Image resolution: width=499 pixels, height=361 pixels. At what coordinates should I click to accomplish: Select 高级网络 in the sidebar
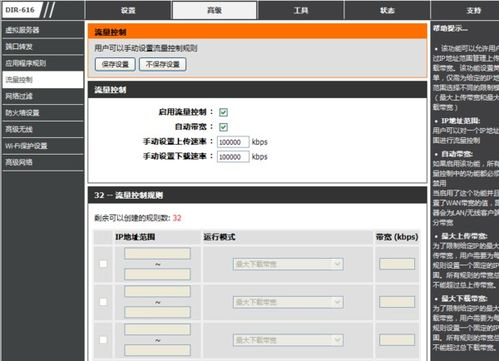[43, 162]
